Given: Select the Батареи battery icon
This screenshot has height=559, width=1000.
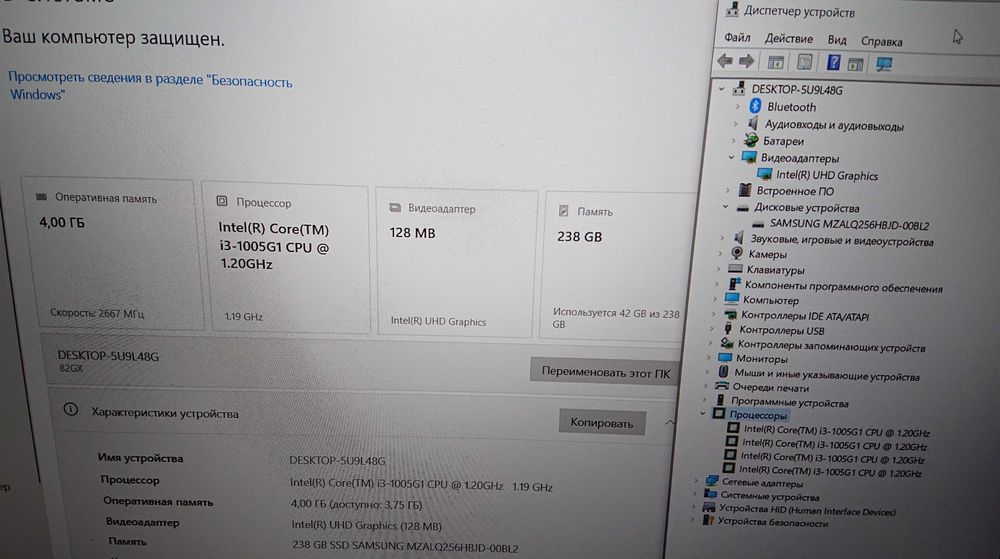Looking at the screenshot, I should [x=751, y=140].
